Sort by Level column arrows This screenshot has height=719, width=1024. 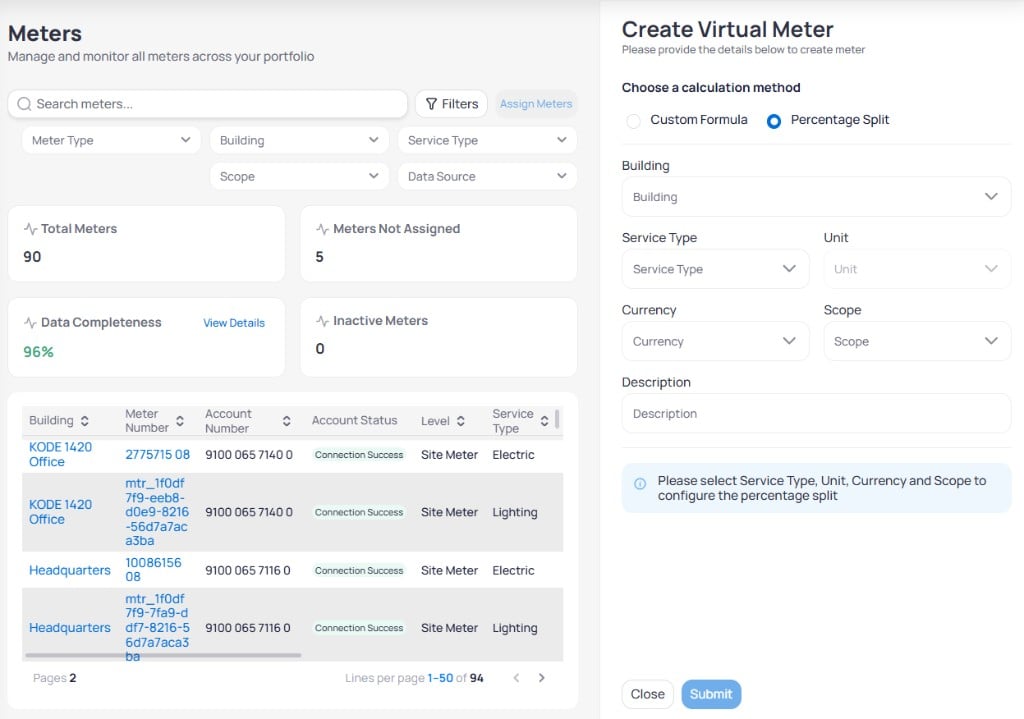pos(460,421)
